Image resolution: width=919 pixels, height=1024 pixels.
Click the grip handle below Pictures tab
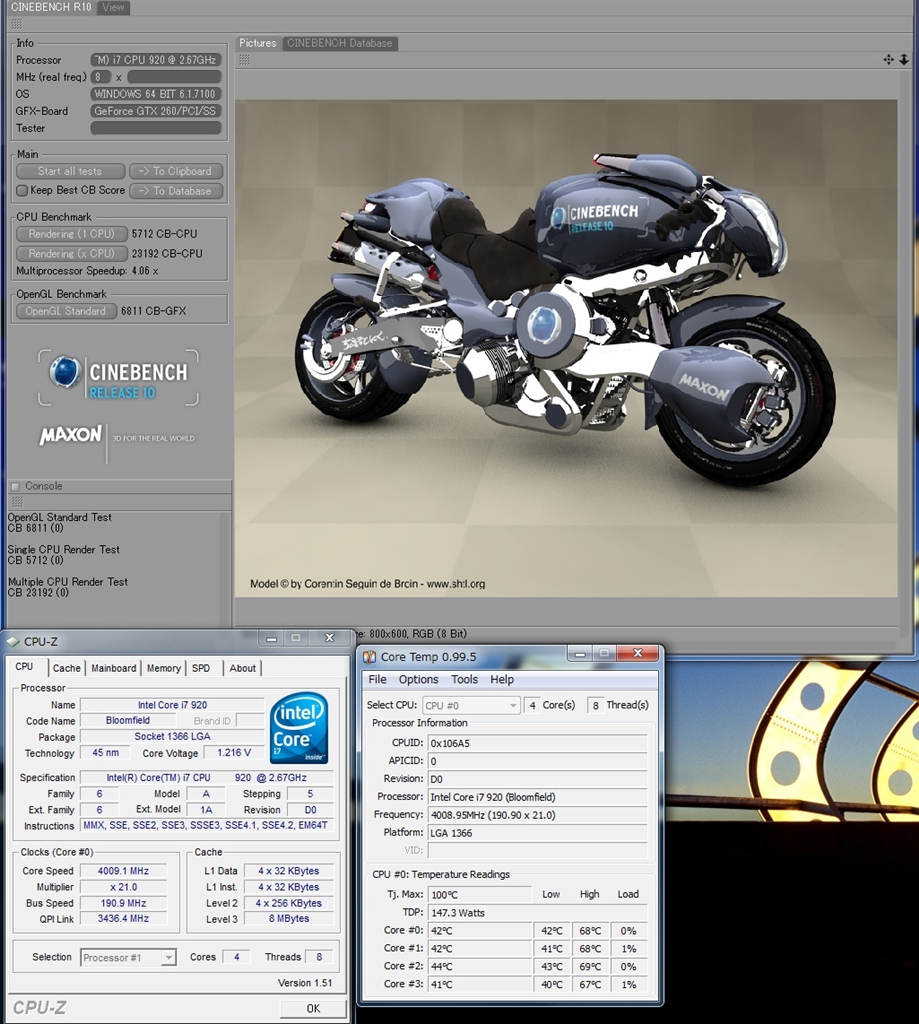pyautogui.click(x=243, y=60)
